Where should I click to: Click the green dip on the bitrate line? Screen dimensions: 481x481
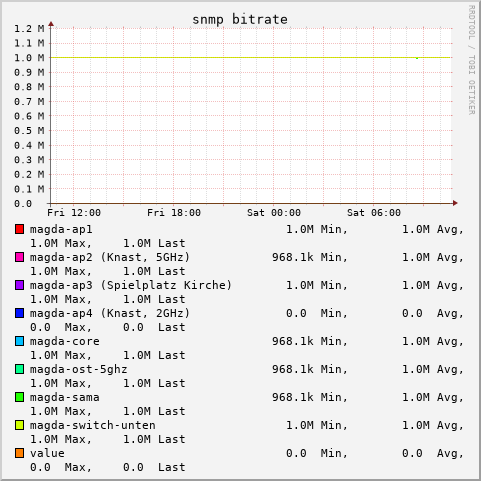(x=417, y=58)
